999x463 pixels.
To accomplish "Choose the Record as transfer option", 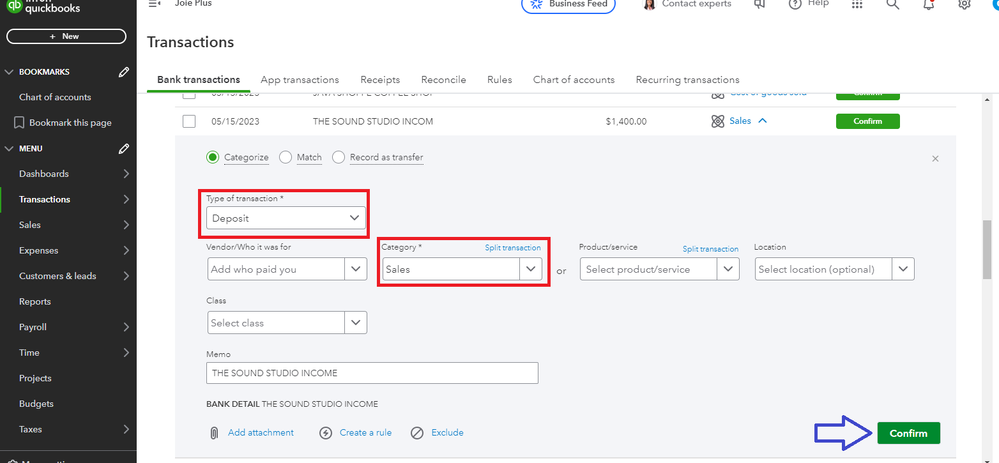I will pyautogui.click(x=339, y=157).
